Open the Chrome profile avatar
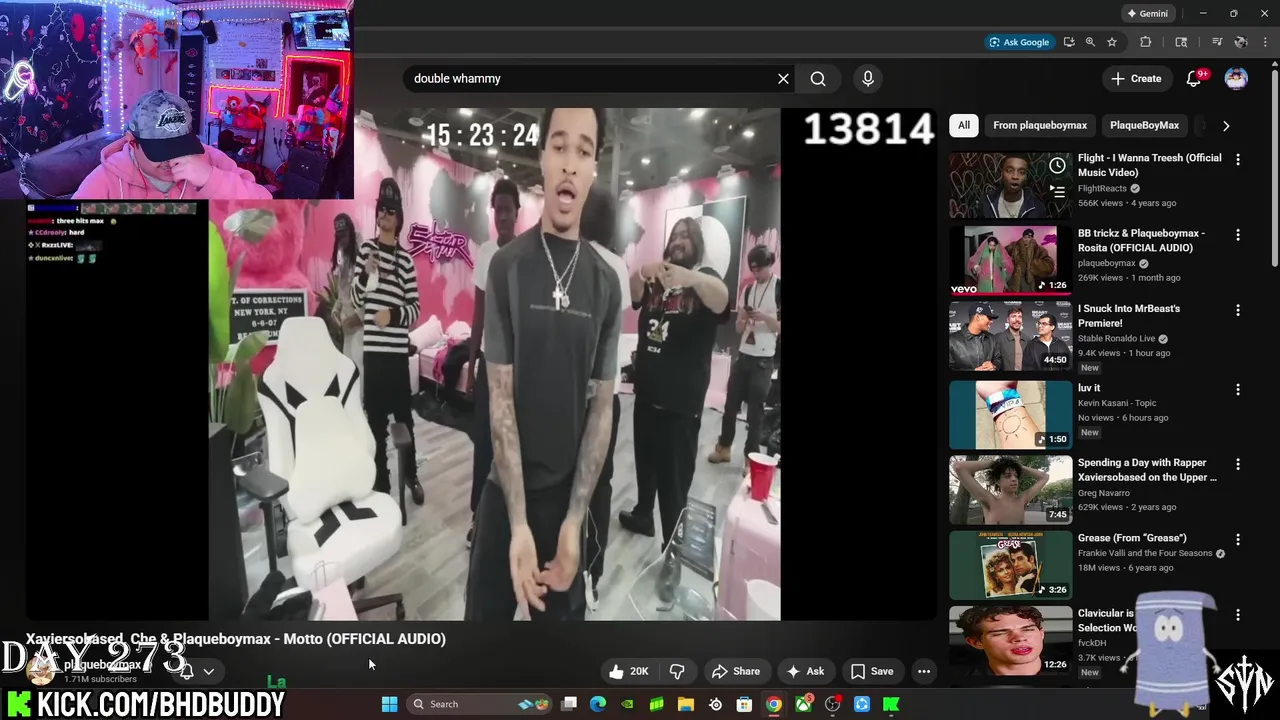Image resolution: width=1280 pixels, height=720 pixels. [x=1241, y=42]
